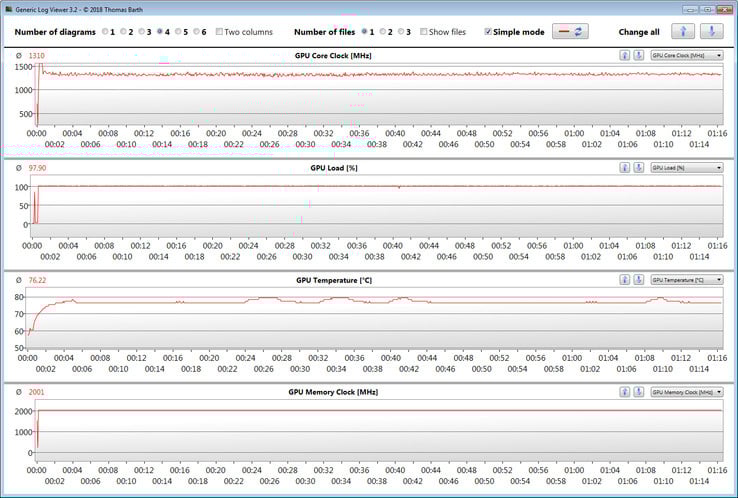The width and height of the screenshot is (738, 498).
Task: Select 3 diagrams radio button
Action: coord(142,32)
